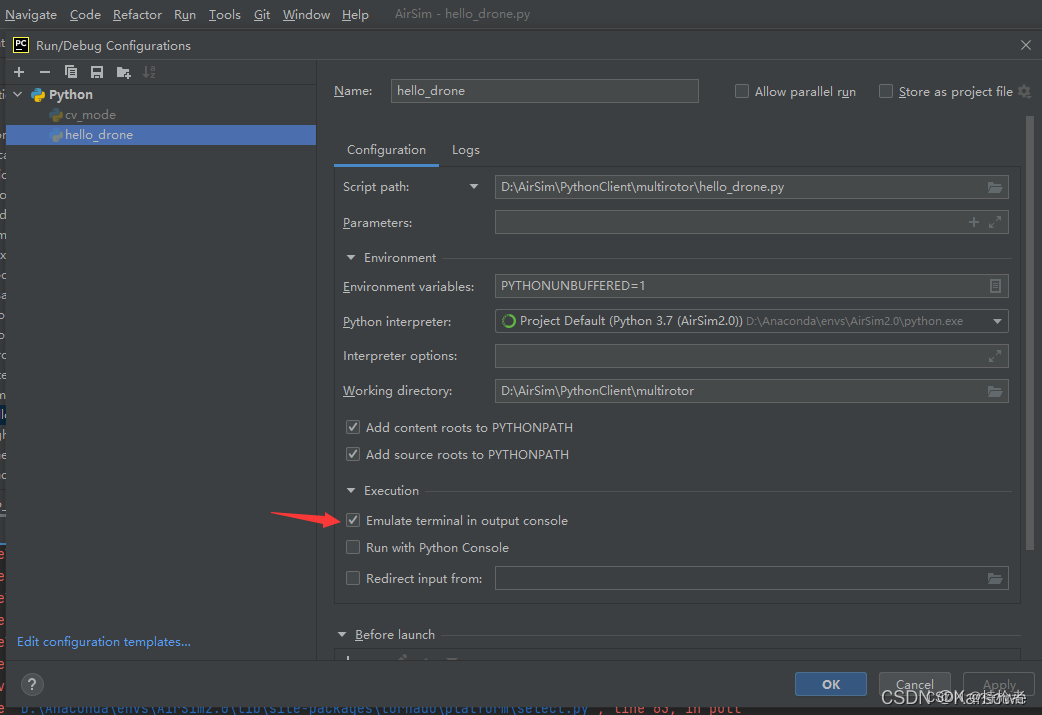Add a new run configuration with plus icon
The image size is (1042, 715).
tap(19, 72)
